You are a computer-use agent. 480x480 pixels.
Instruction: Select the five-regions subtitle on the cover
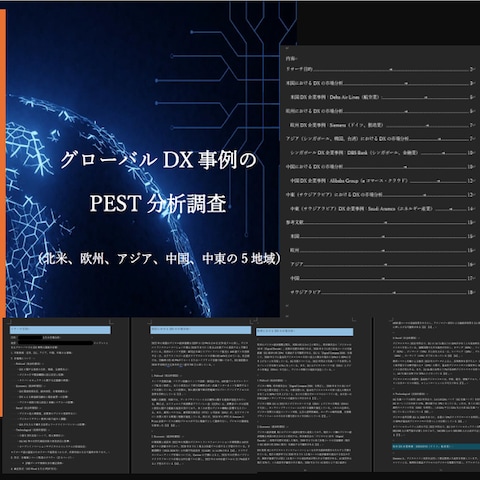click(x=159, y=259)
